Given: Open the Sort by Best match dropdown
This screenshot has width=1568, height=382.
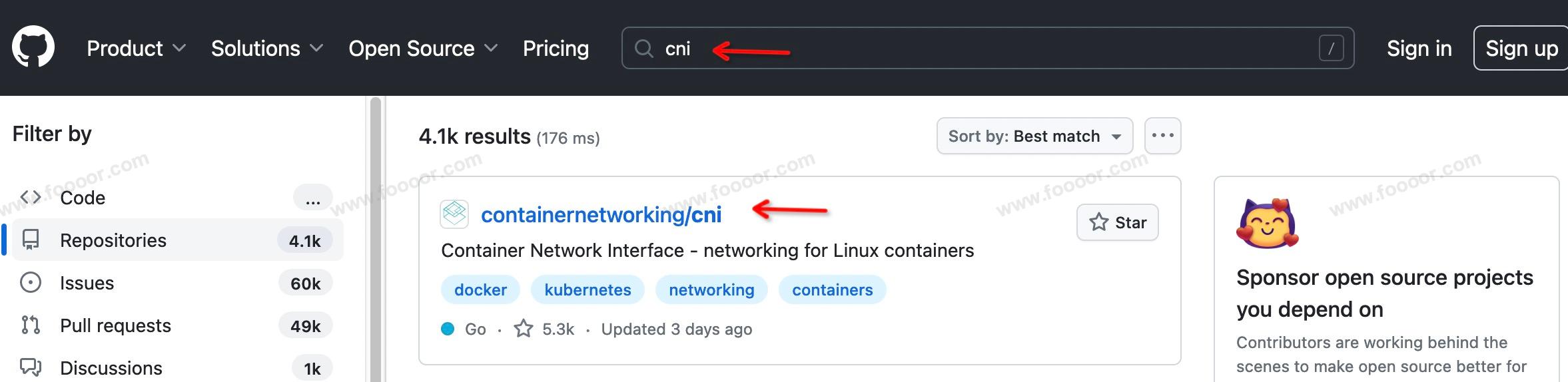Looking at the screenshot, I should pos(1034,136).
